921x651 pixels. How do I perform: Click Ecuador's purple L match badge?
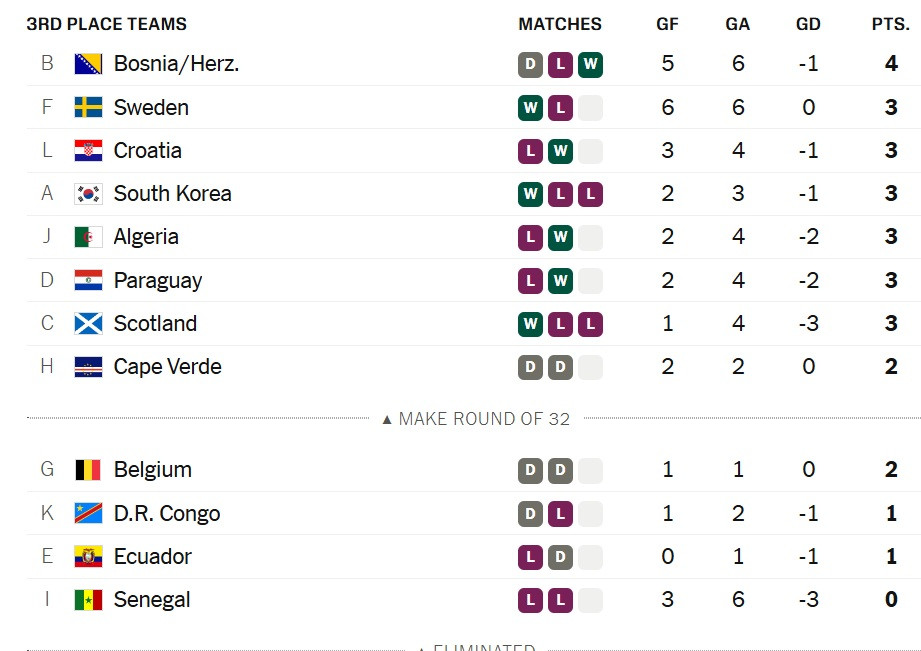pyautogui.click(x=530, y=558)
